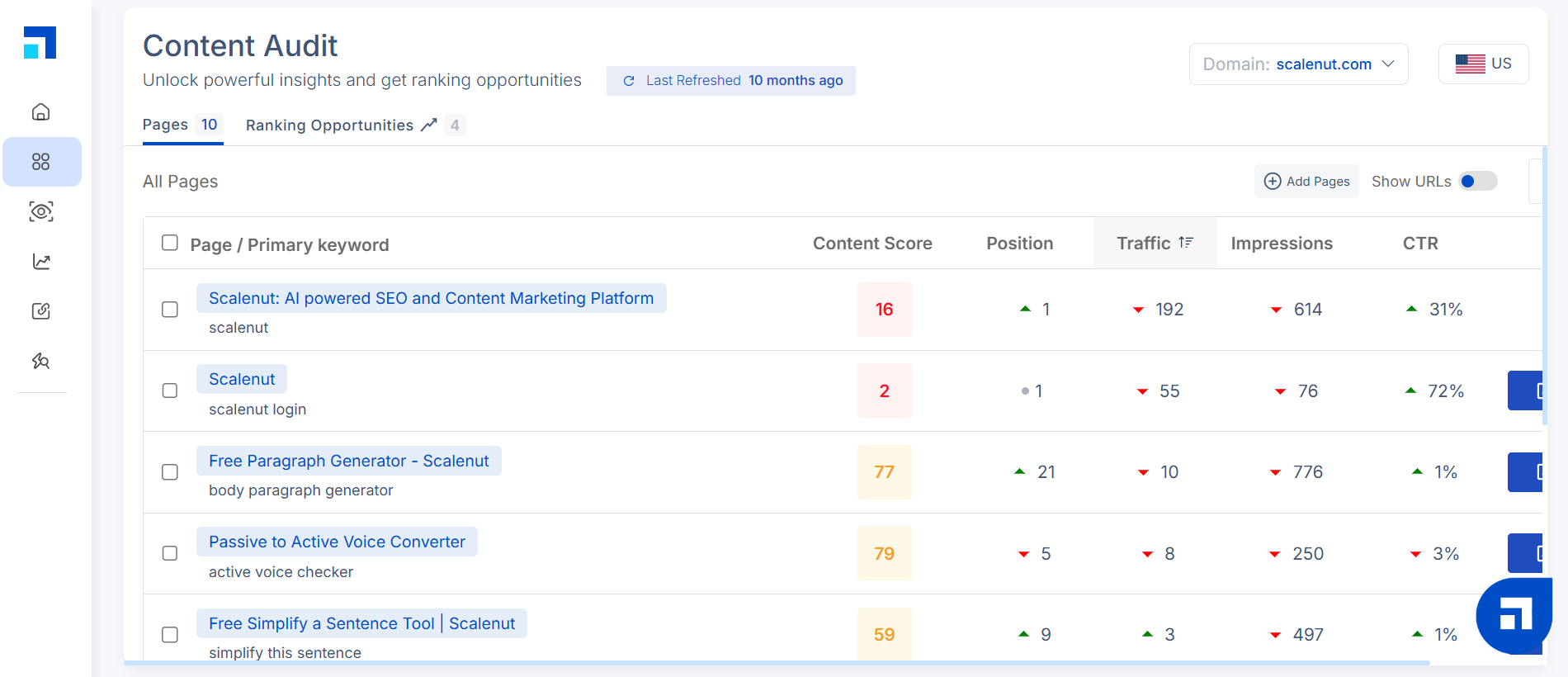
Task: Sort by Traffic column header
Action: tap(1155, 243)
